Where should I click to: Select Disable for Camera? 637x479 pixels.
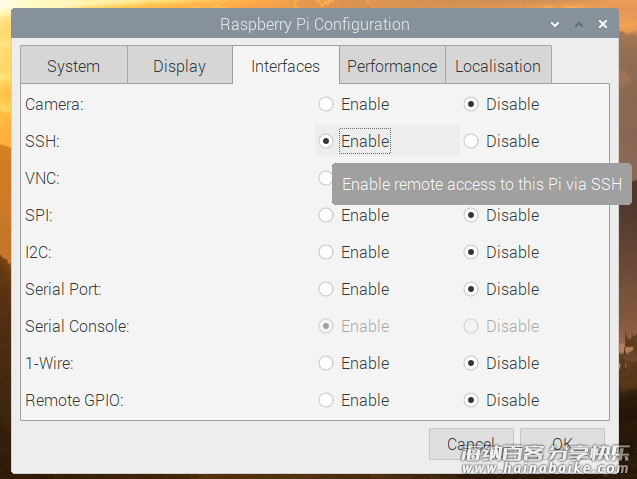point(471,104)
